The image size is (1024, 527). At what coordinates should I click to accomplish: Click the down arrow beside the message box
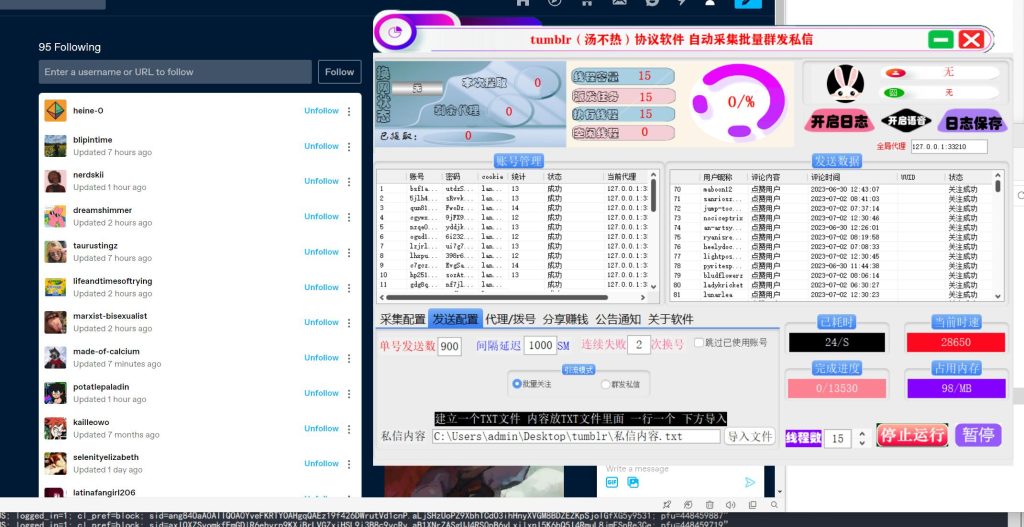tap(779, 492)
